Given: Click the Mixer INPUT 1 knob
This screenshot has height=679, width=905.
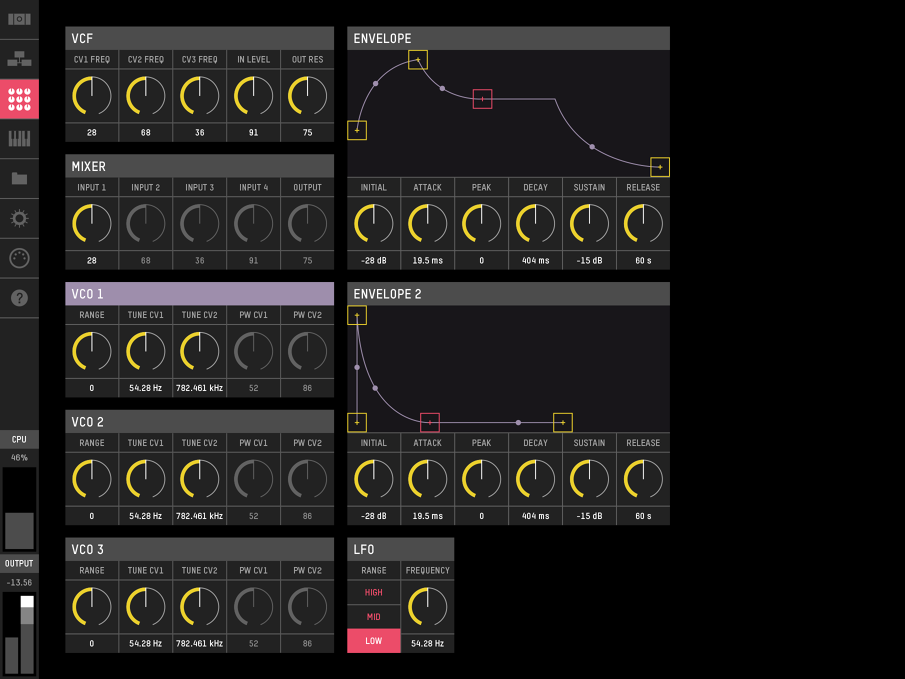Looking at the screenshot, I should 92,223.
